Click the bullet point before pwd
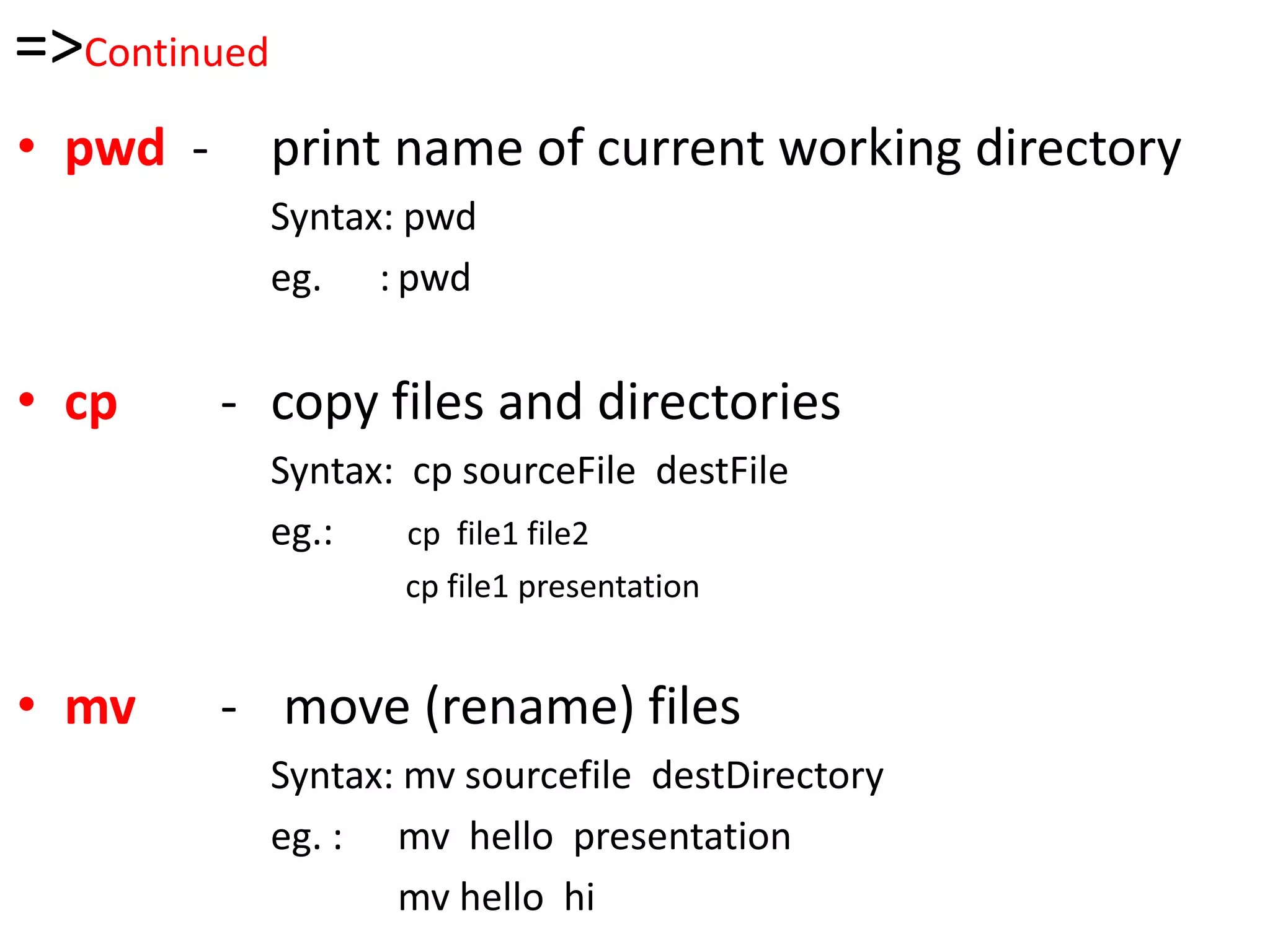 point(27,146)
